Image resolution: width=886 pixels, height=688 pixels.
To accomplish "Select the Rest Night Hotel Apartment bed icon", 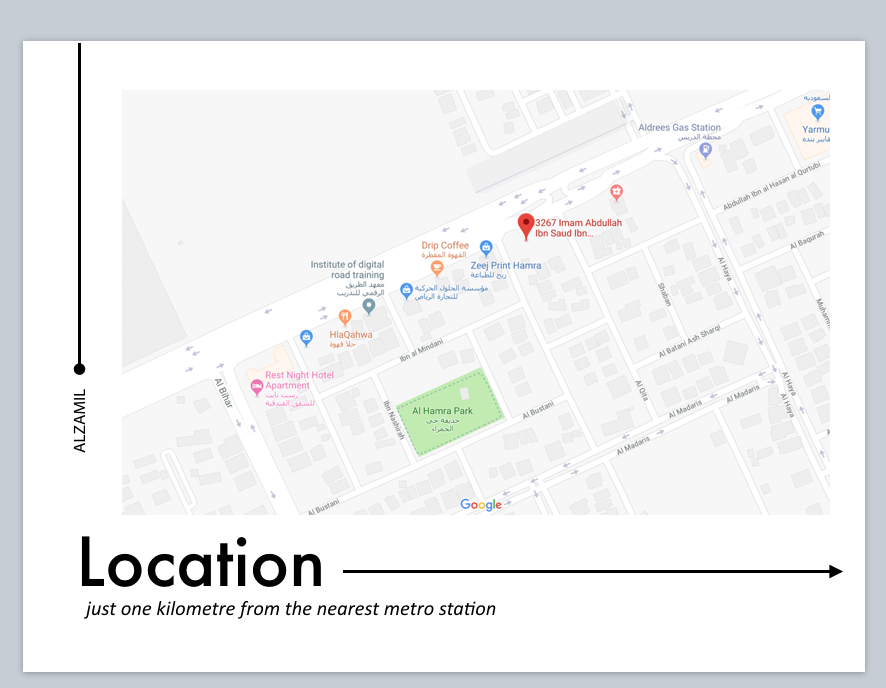I will click(x=256, y=384).
